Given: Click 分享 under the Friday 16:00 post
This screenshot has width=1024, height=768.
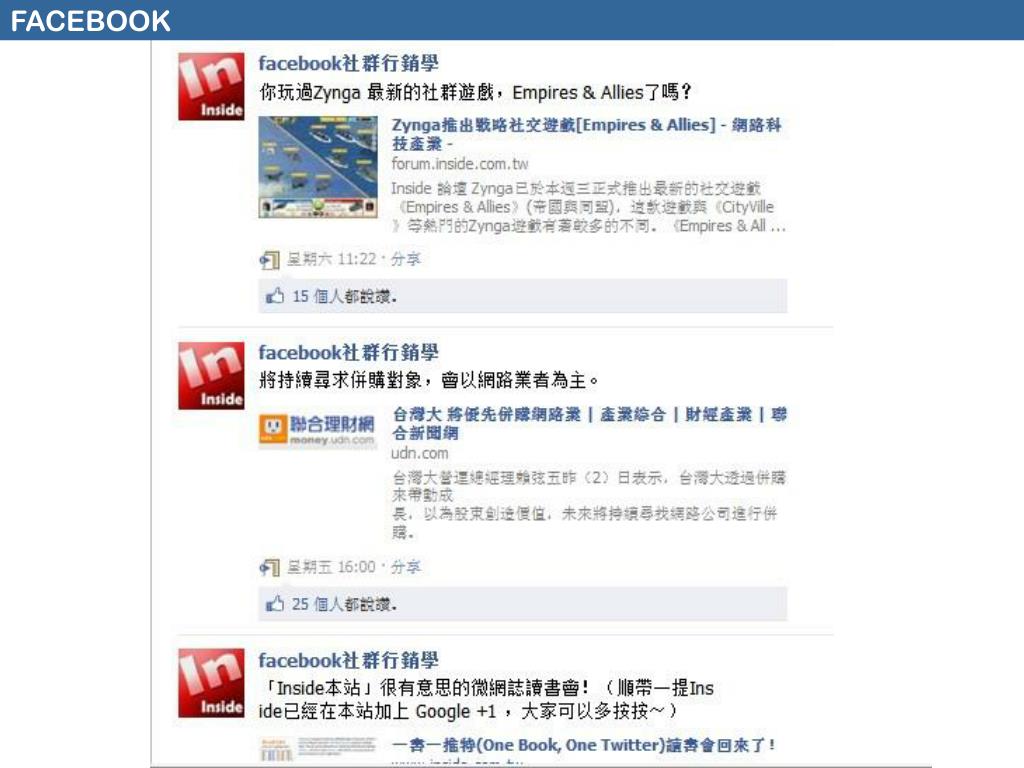Looking at the screenshot, I should [x=406, y=567].
